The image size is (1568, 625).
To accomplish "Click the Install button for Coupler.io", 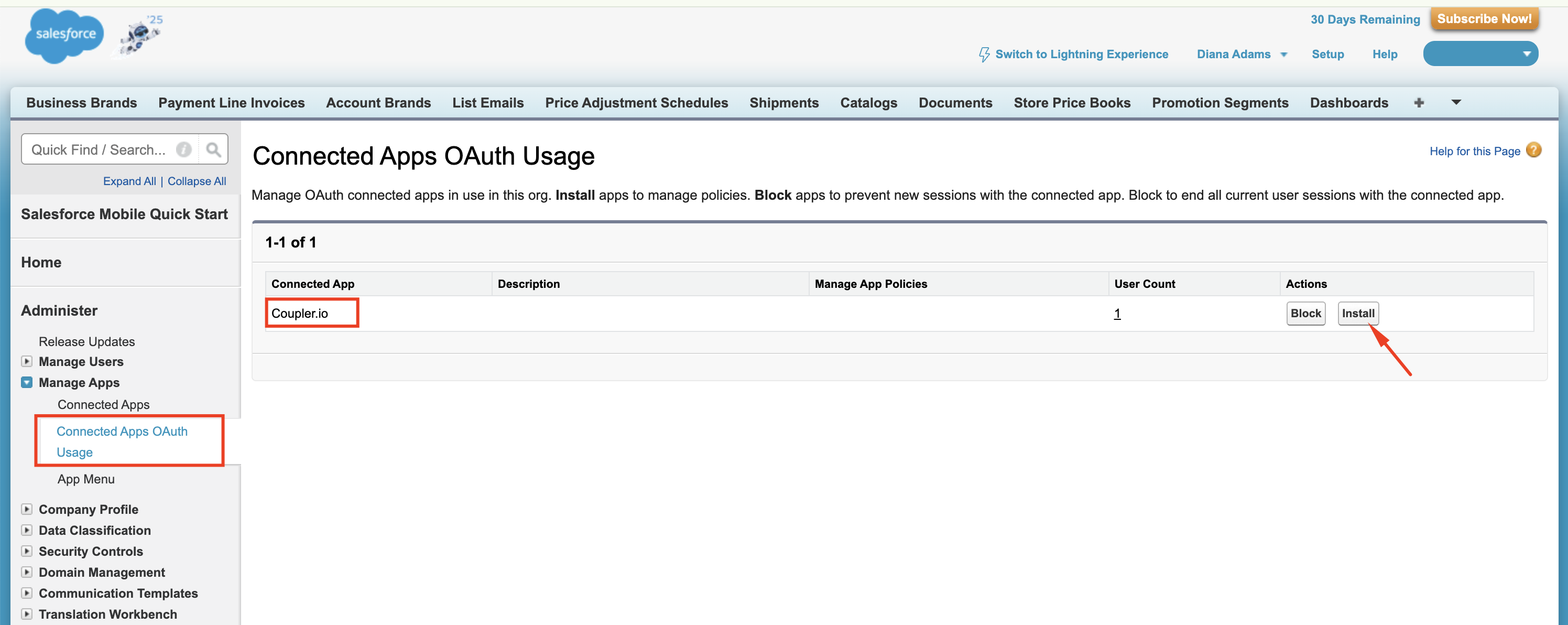I will pyautogui.click(x=1358, y=313).
